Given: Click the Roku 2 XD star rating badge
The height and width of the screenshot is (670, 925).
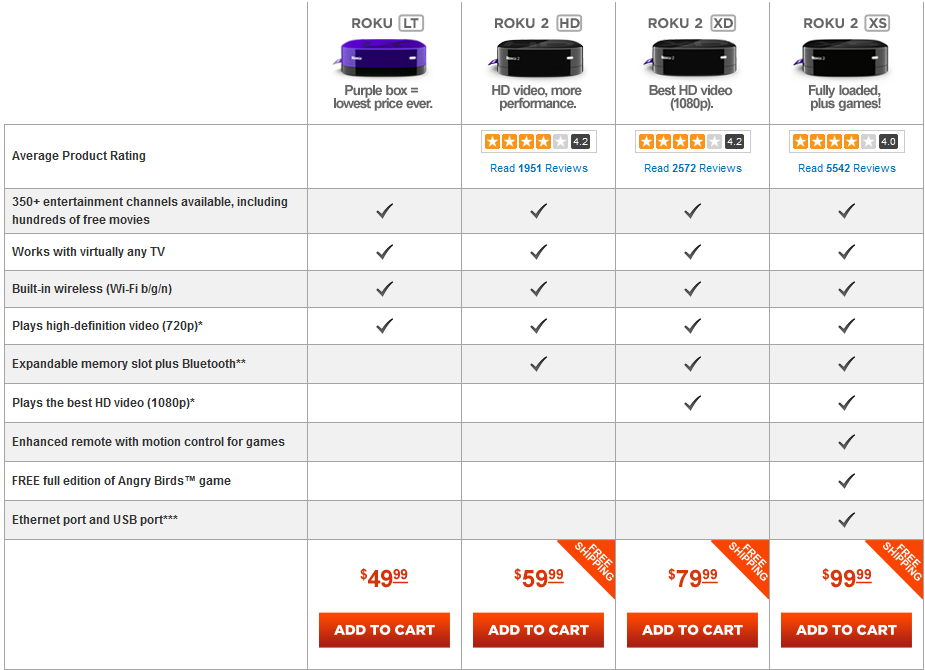Looking at the screenshot, I should pos(693,142).
